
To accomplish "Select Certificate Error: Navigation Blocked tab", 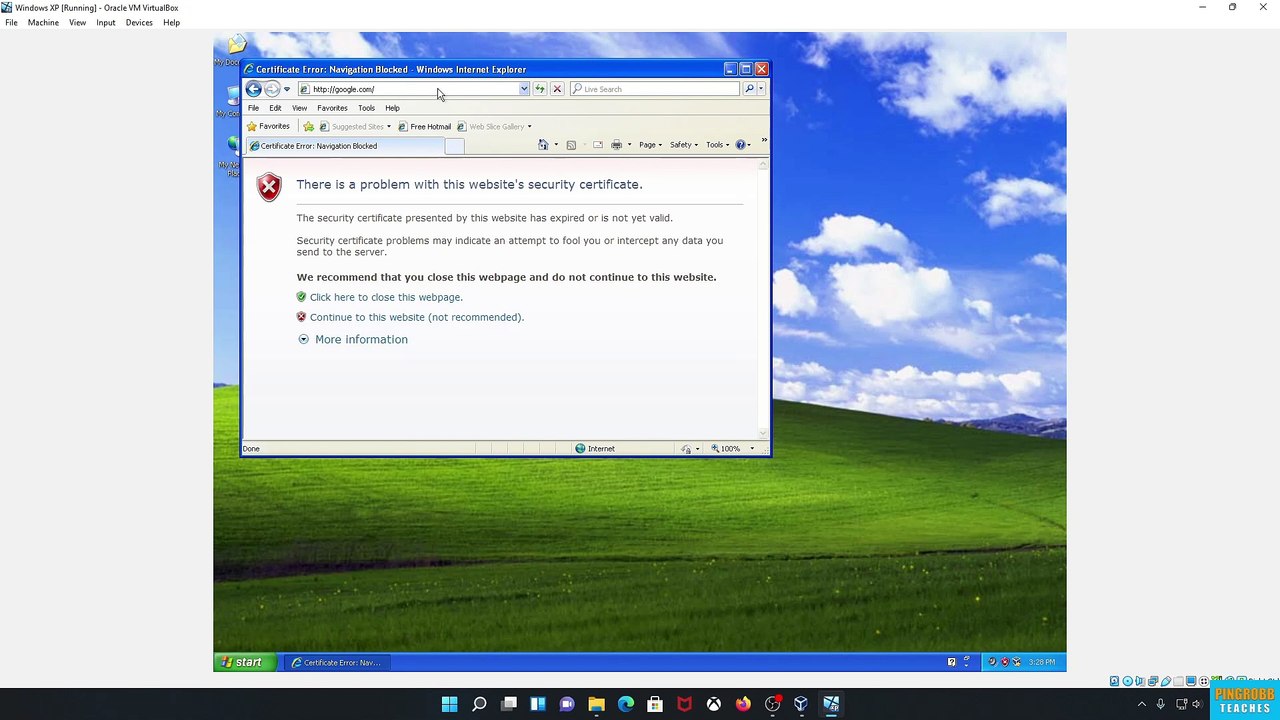I will coord(344,146).
